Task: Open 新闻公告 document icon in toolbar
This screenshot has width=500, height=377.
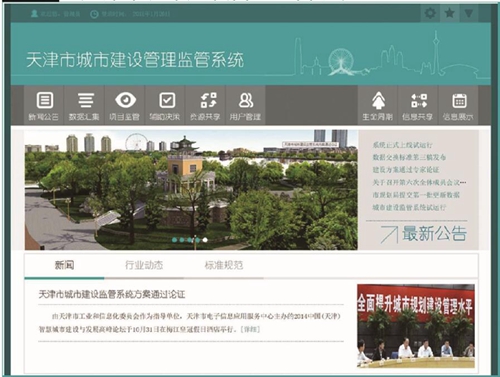Action: coord(44,100)
